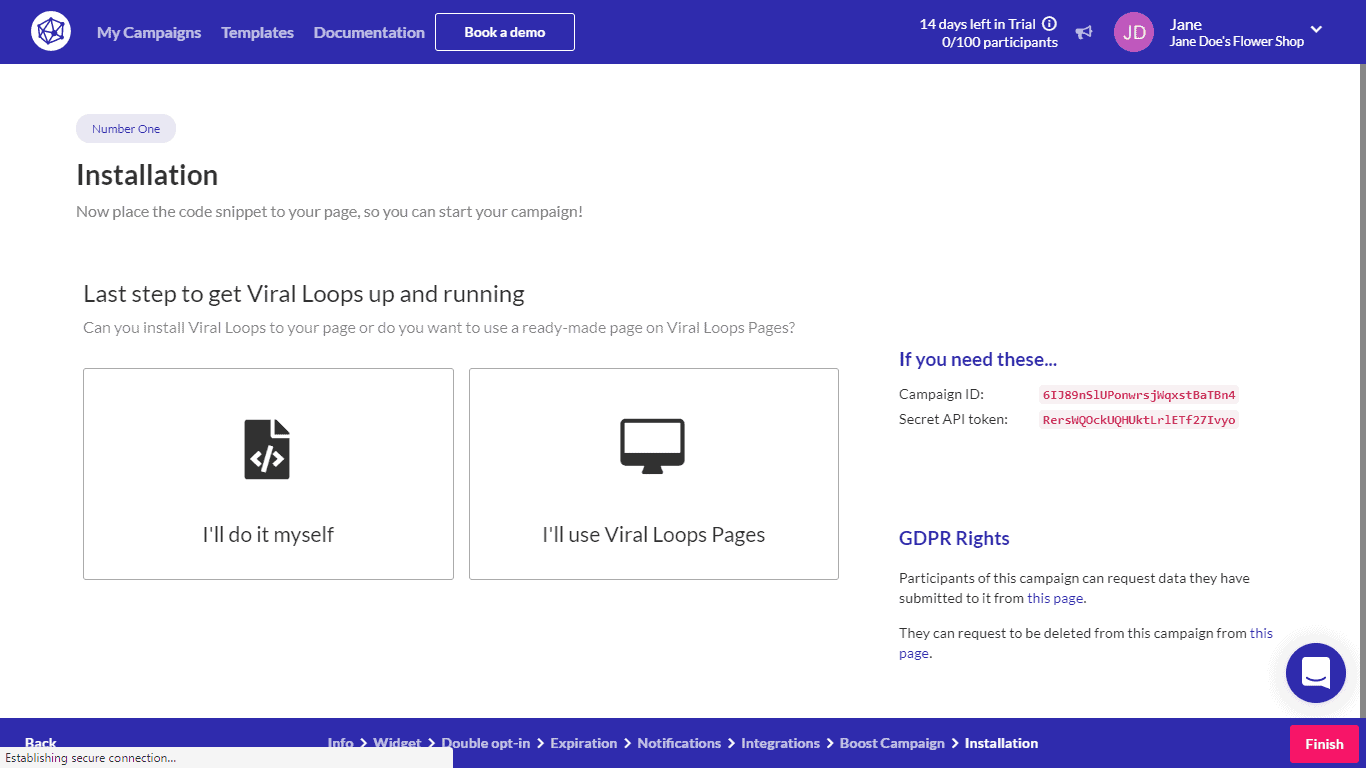Expand the account dropdown chevron
Screen dimensions: 1366x768
click(1316, 29)
